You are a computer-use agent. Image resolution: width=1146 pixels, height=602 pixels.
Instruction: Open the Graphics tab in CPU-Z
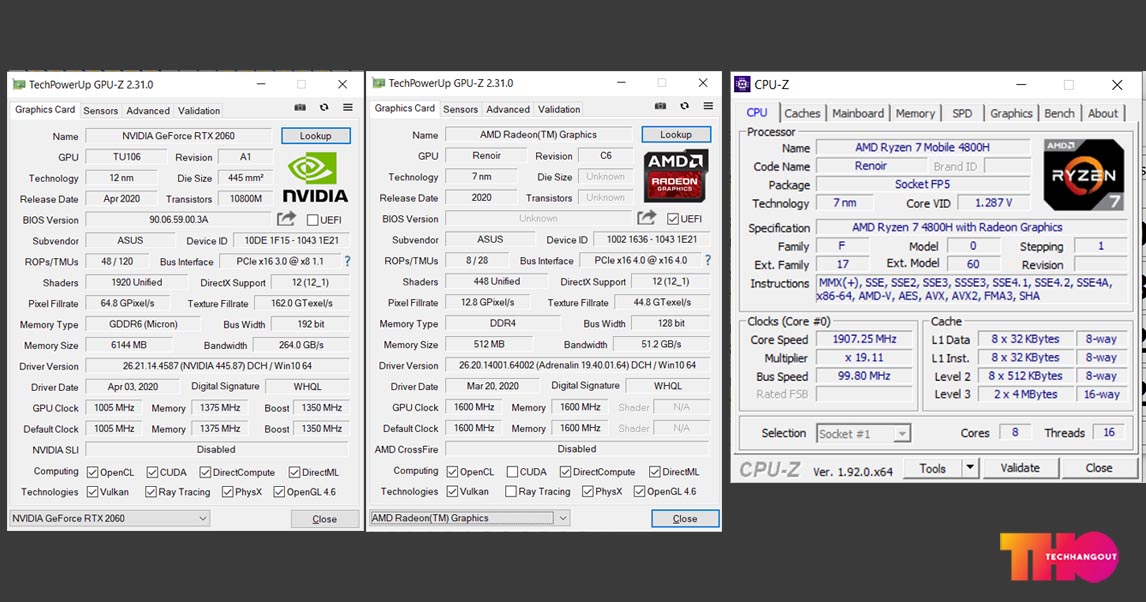point(1011,113)
